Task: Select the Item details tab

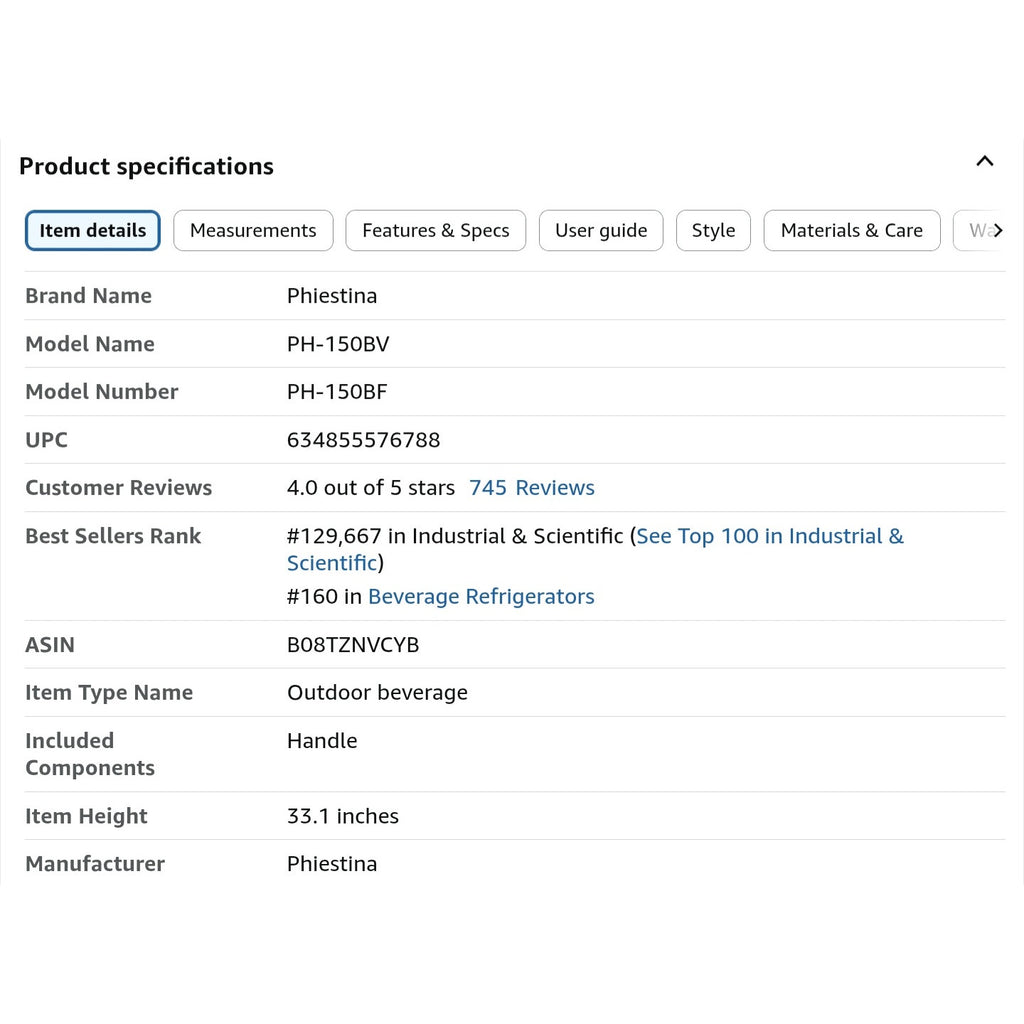Action: tap(93, 231)
